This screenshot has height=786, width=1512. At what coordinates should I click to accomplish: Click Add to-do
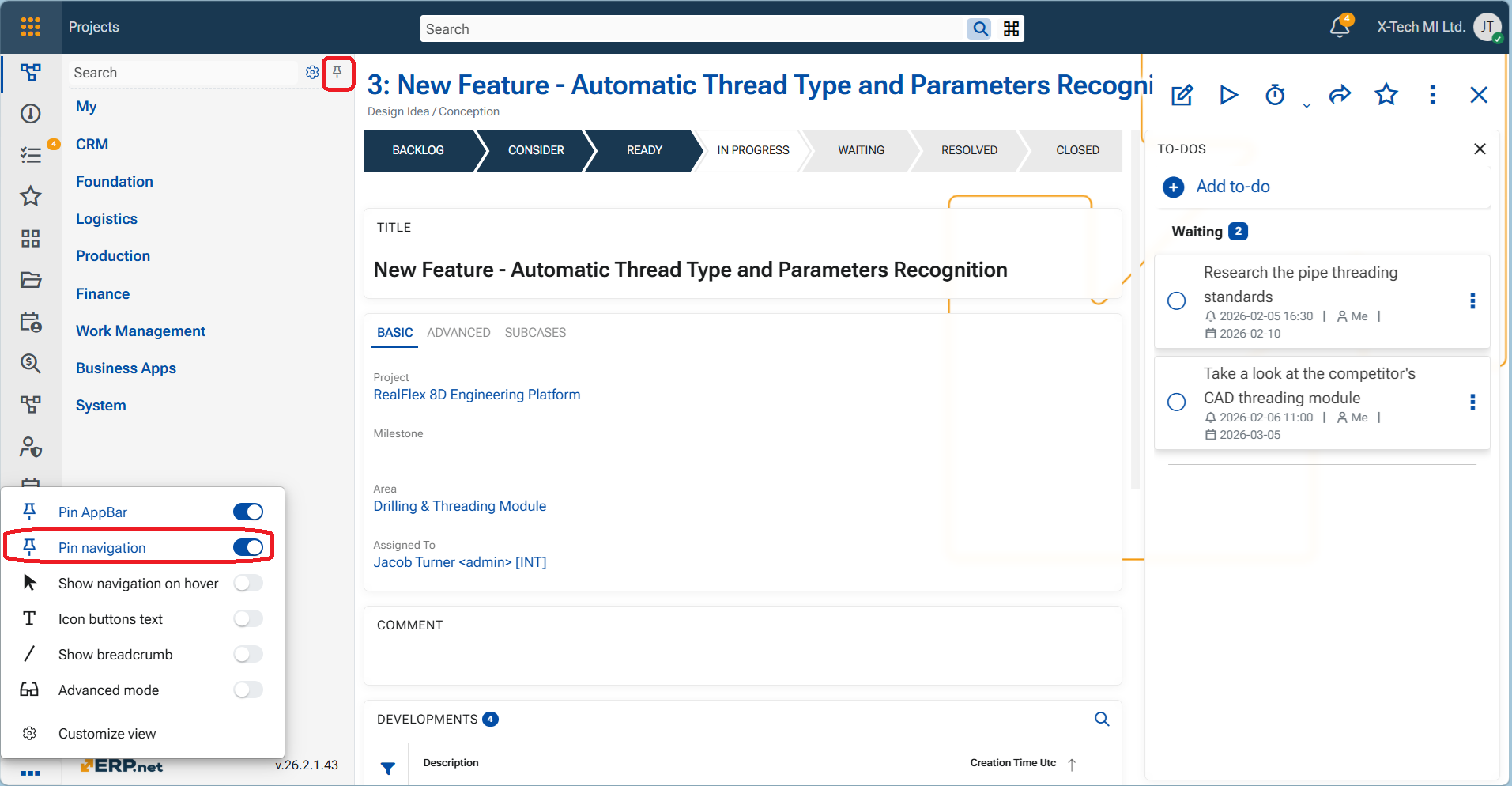[1232, 187]
